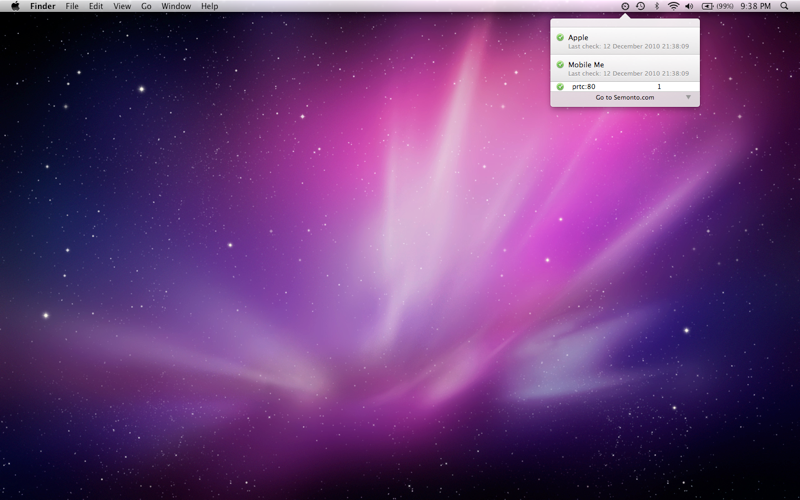The height and width of the screenshot is (500, 800).
Task: Select the prtc:80 row
Action: (625, 87)
